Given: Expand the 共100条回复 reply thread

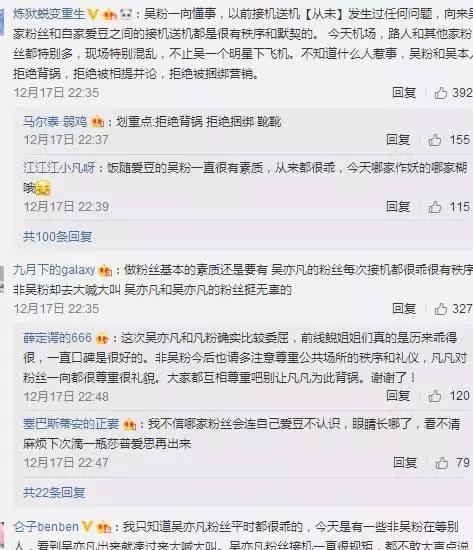Looking at the screenshot, I should 58,237.
